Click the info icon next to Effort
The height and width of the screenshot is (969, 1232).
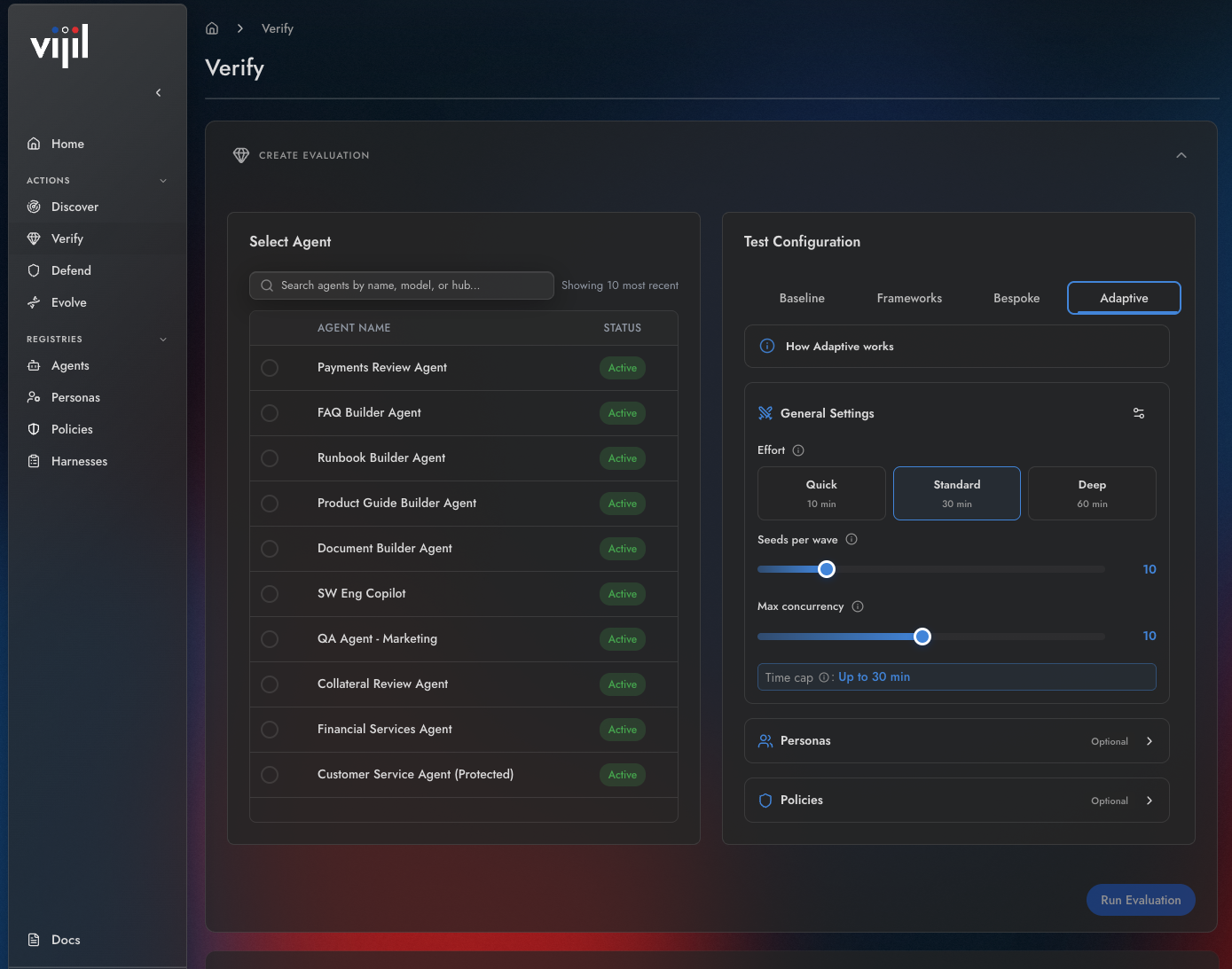tap(798, 450)
